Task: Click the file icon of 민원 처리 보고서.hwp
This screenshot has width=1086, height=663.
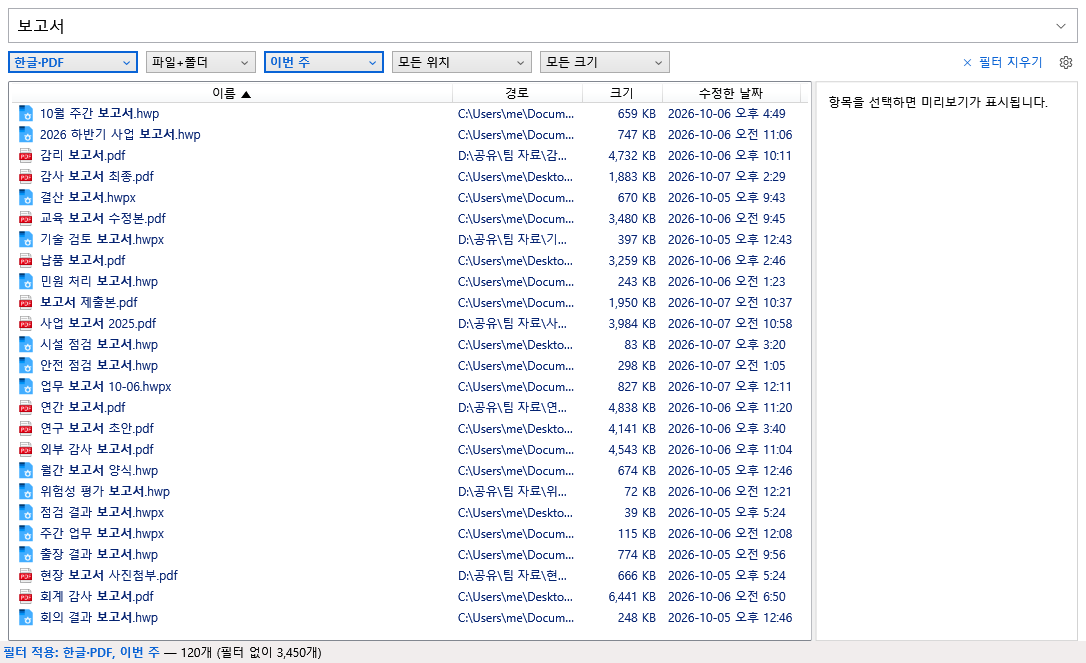Action: (x=26, y=281)
